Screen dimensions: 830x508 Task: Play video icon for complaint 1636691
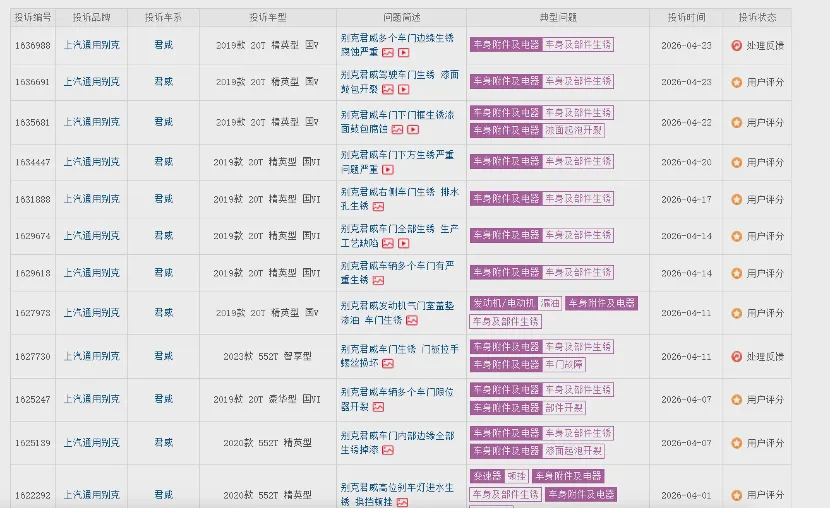click(x=403, y=89)
